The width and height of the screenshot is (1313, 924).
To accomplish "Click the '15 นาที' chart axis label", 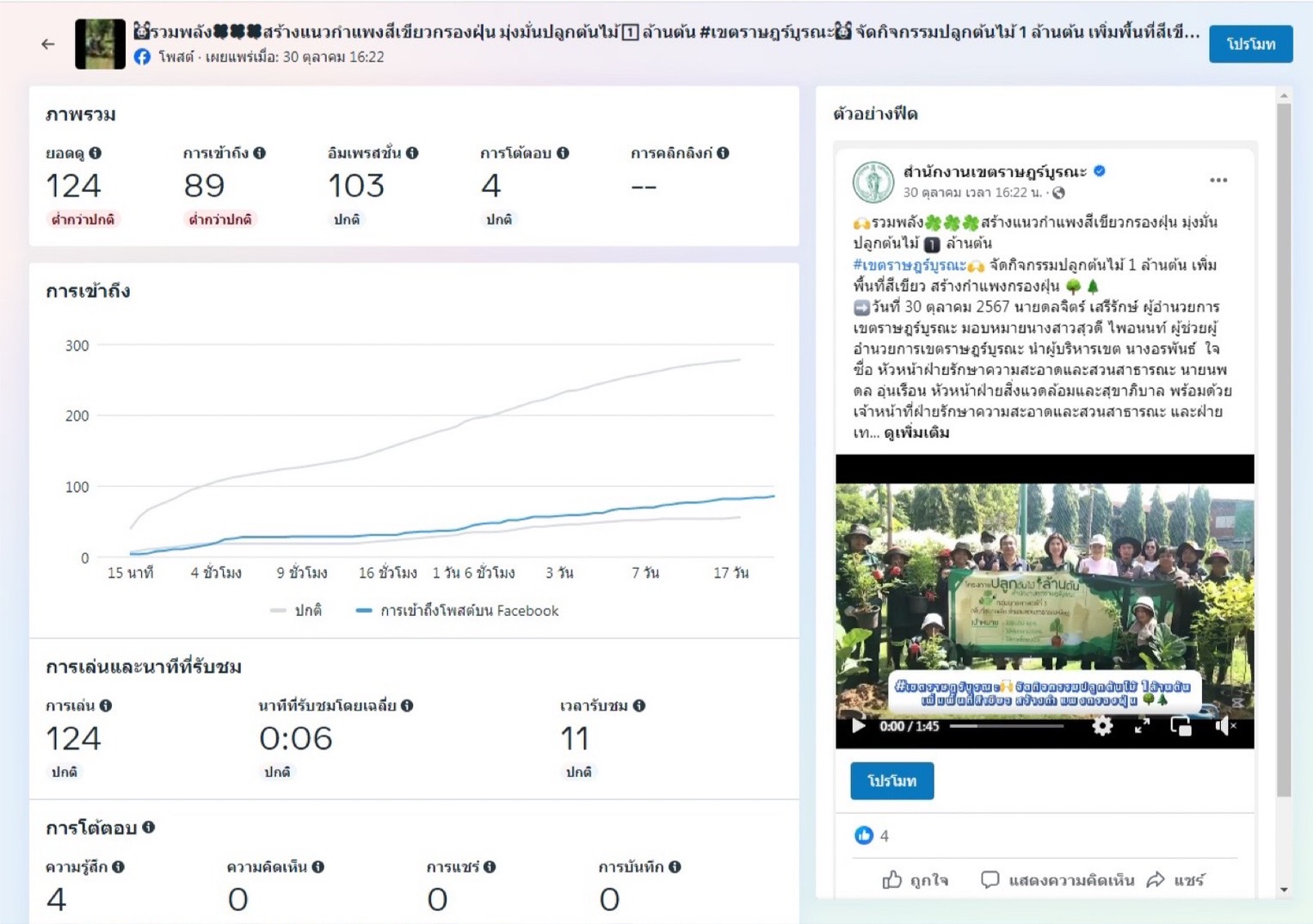I will (x=130, y=573).
